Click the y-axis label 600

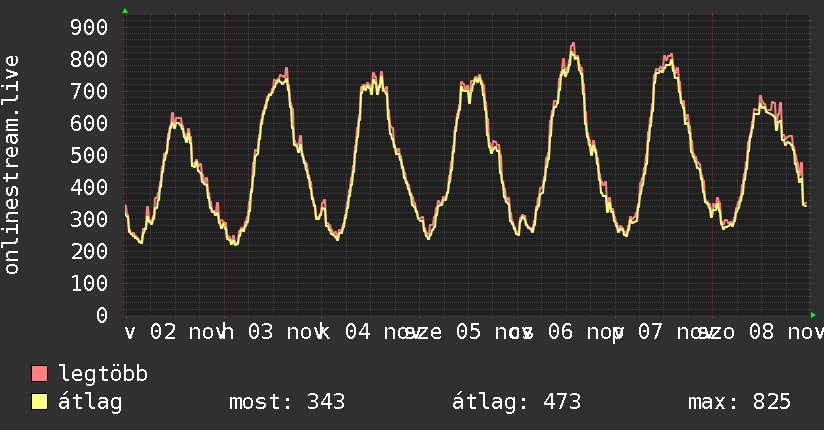click(x=89, y=124)
